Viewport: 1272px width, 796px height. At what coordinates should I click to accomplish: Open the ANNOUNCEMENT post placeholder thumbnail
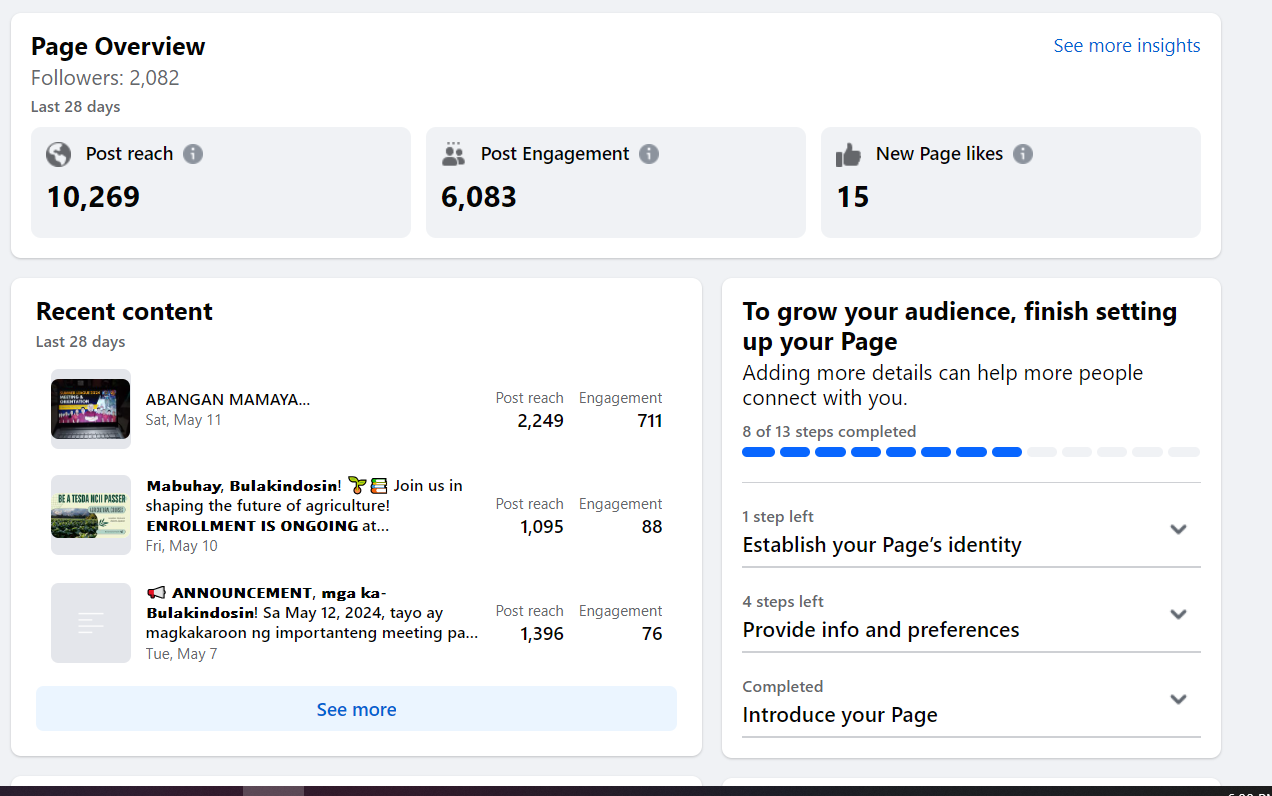point(91,623)
